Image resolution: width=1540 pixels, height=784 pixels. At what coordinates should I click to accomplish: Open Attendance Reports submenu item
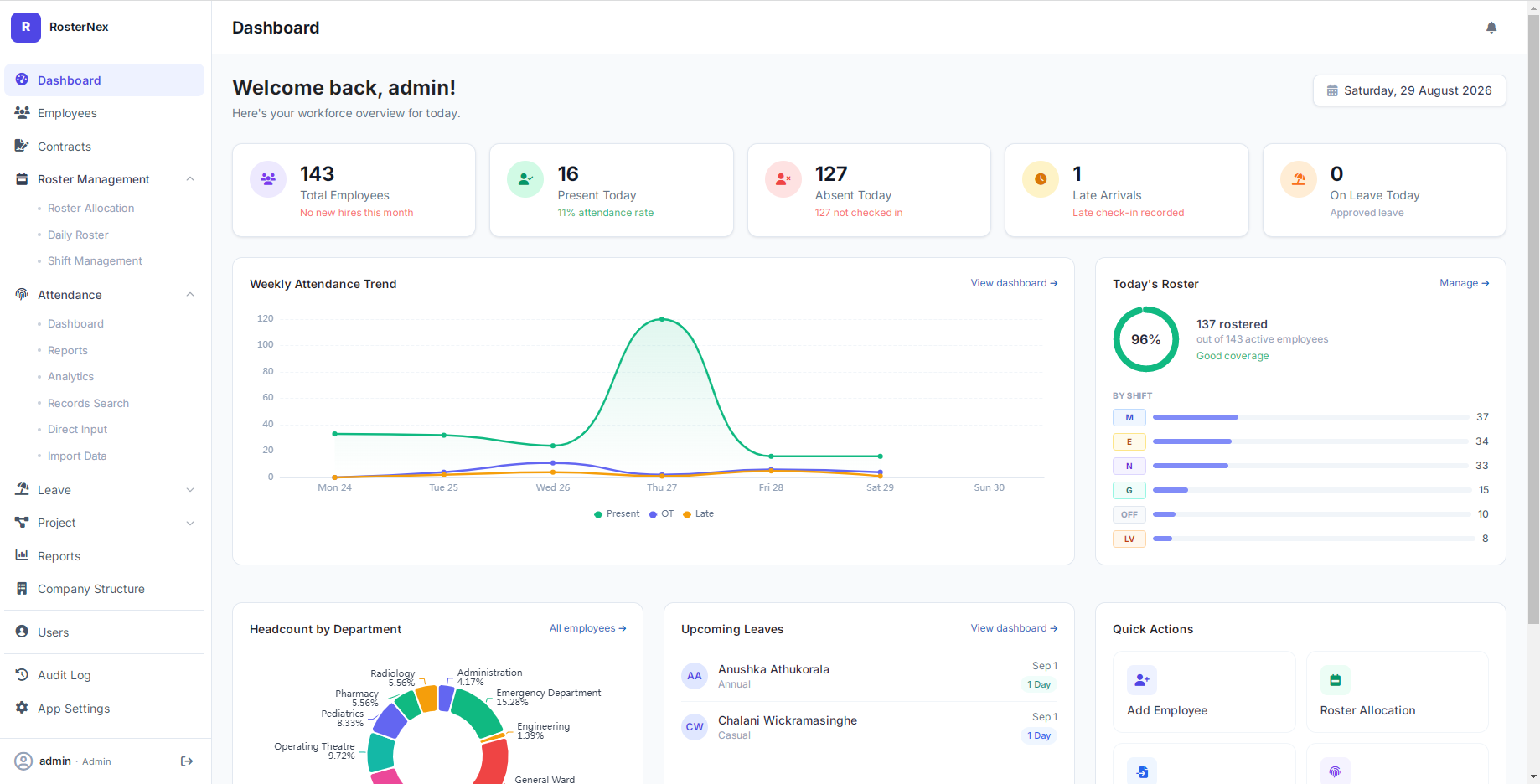[x=68, y=350]
